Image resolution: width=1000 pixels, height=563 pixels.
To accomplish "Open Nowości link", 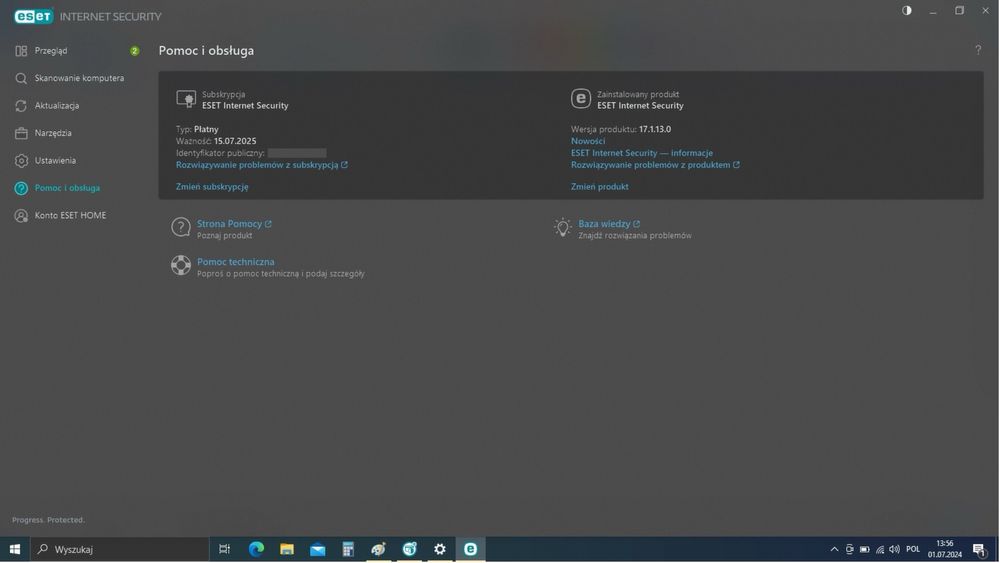I will click(x=588, y=141).
